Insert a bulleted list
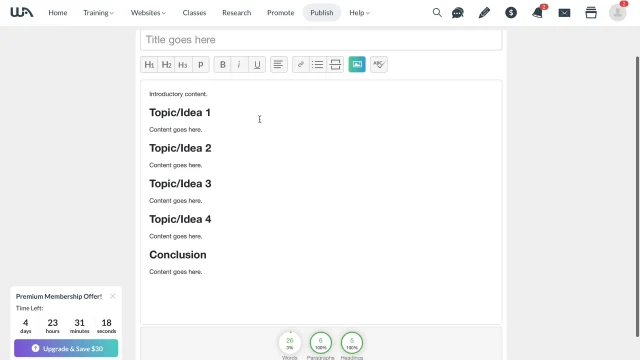The width and height of the screenshot is (640, 360). 318,64
